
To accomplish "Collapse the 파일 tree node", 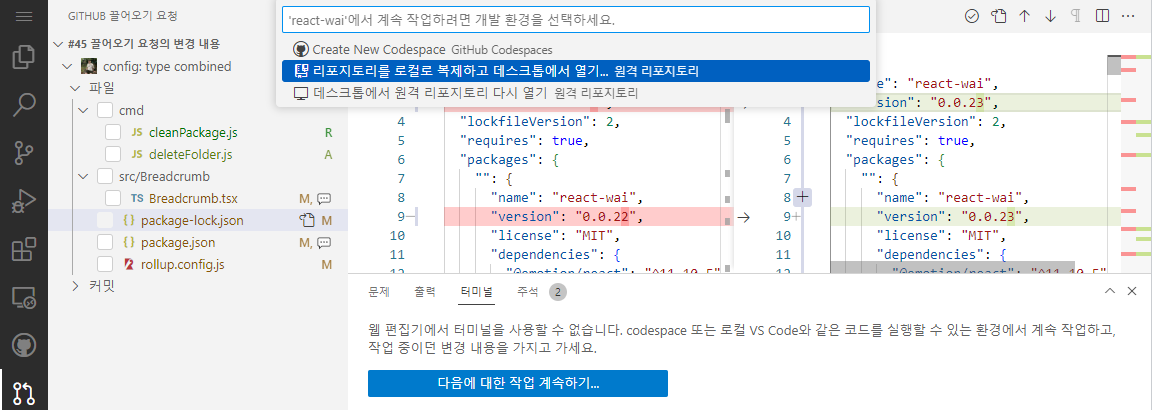I will point(75,88).
